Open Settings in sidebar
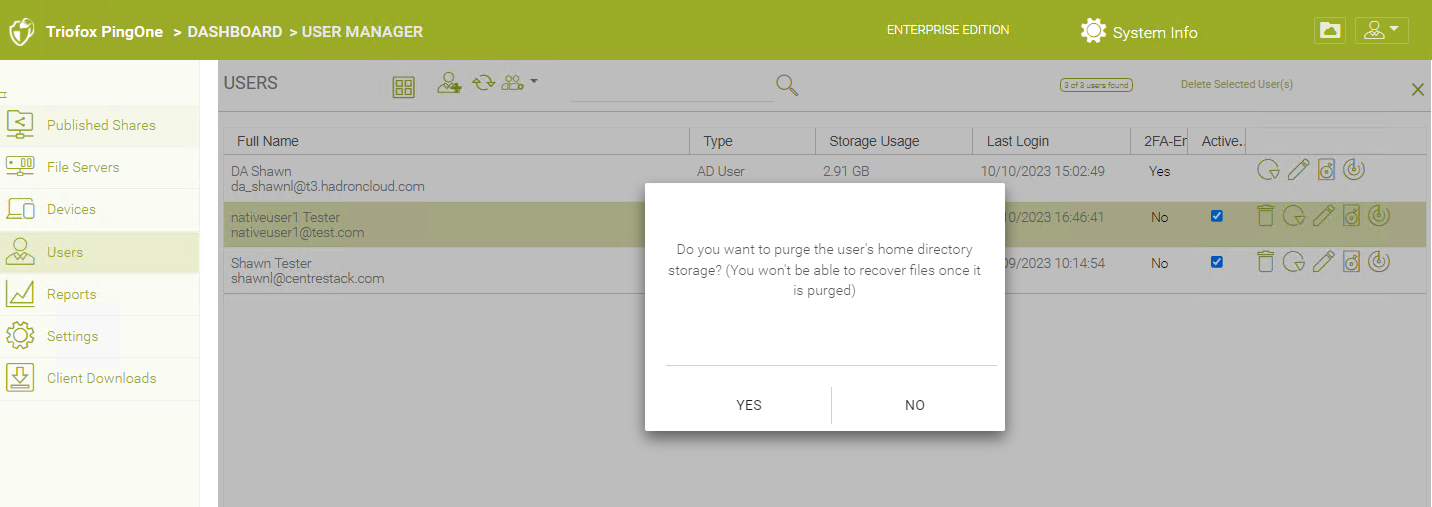The height and width of the screenshot is (507, 1432). [99, 336]
